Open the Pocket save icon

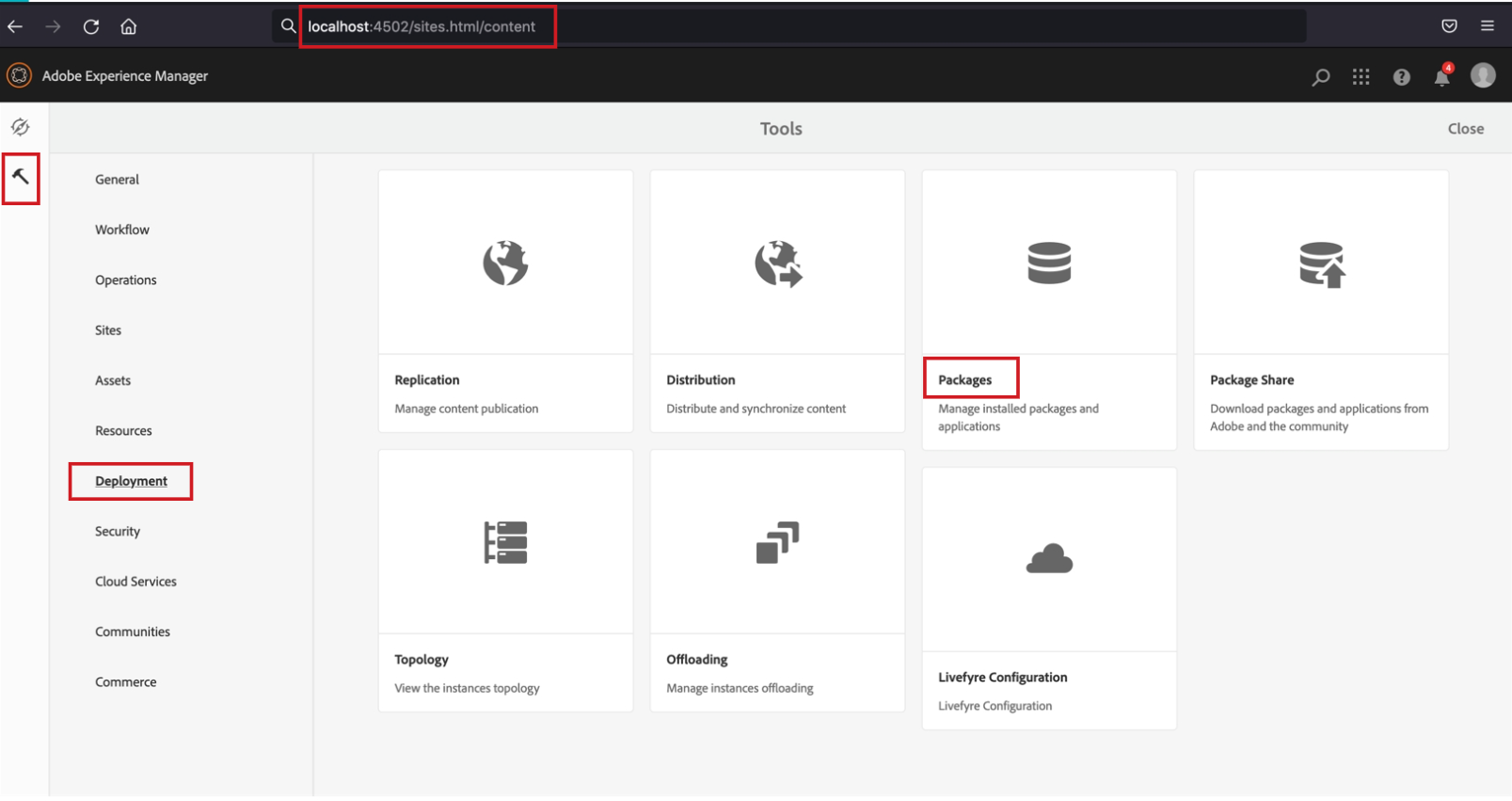1449,26
